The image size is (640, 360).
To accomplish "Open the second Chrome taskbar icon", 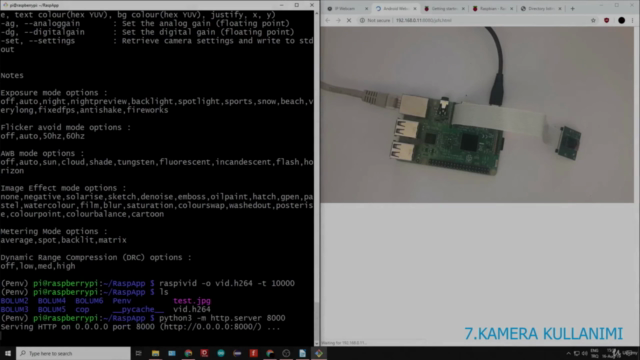I will 270,353.
